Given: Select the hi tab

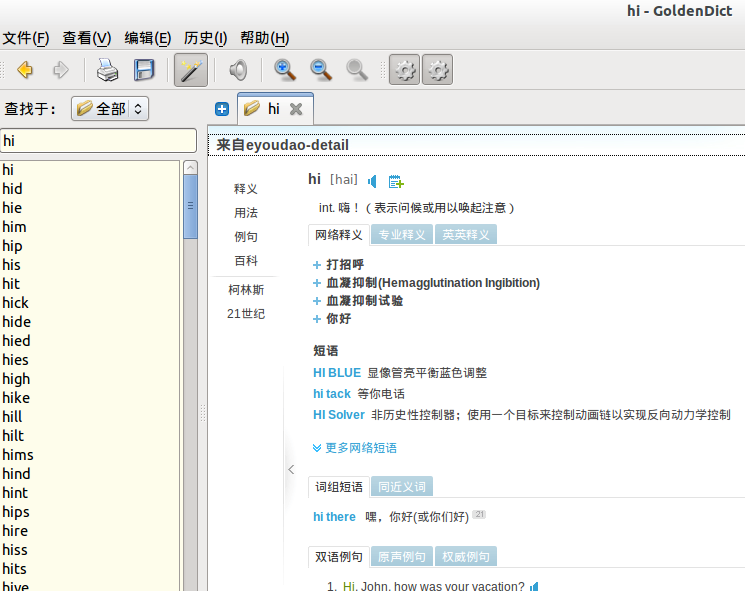Looking at the screenshot, I should [275, 109].
